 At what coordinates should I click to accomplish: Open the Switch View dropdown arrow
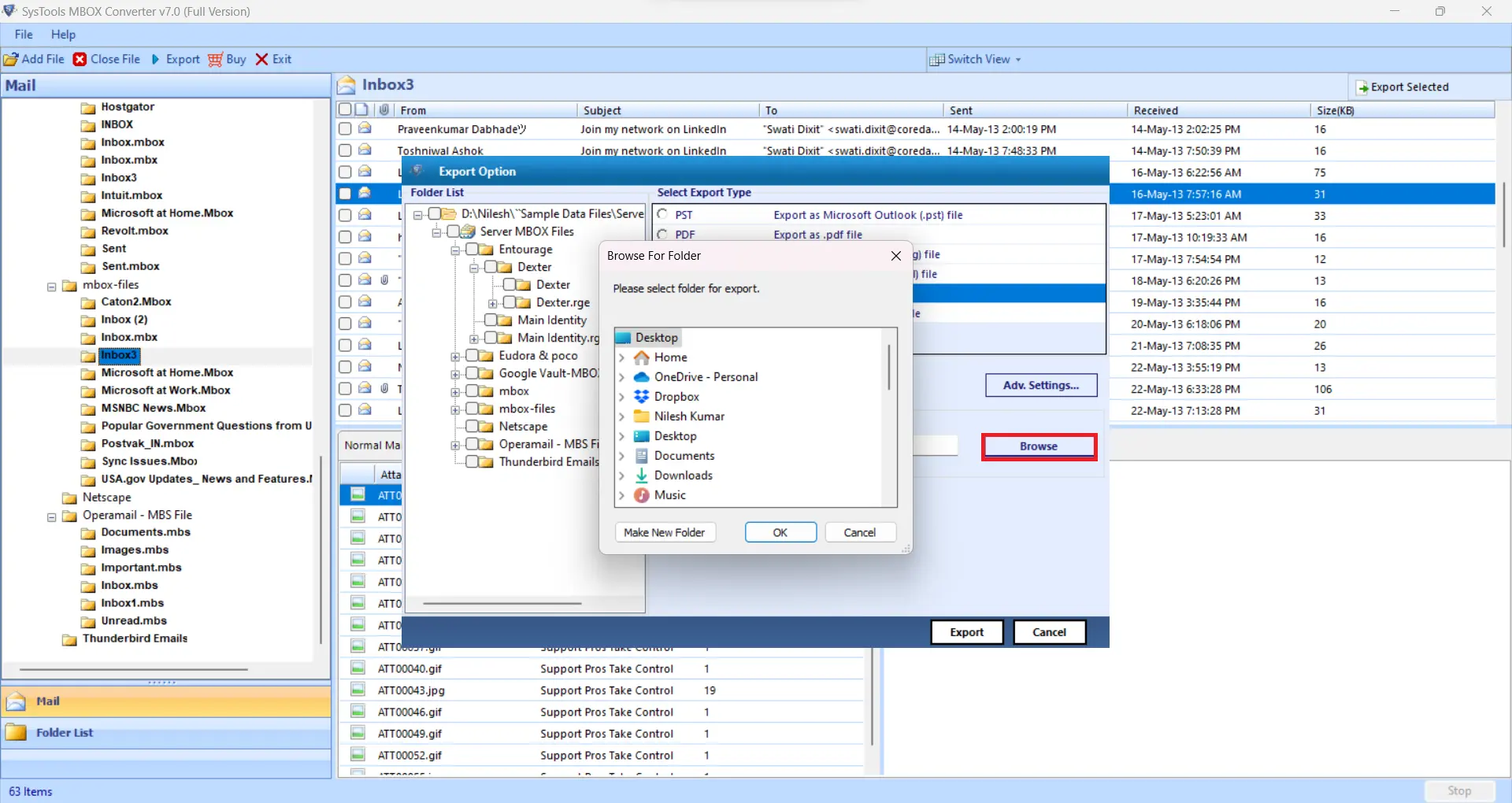point(1018,60)
